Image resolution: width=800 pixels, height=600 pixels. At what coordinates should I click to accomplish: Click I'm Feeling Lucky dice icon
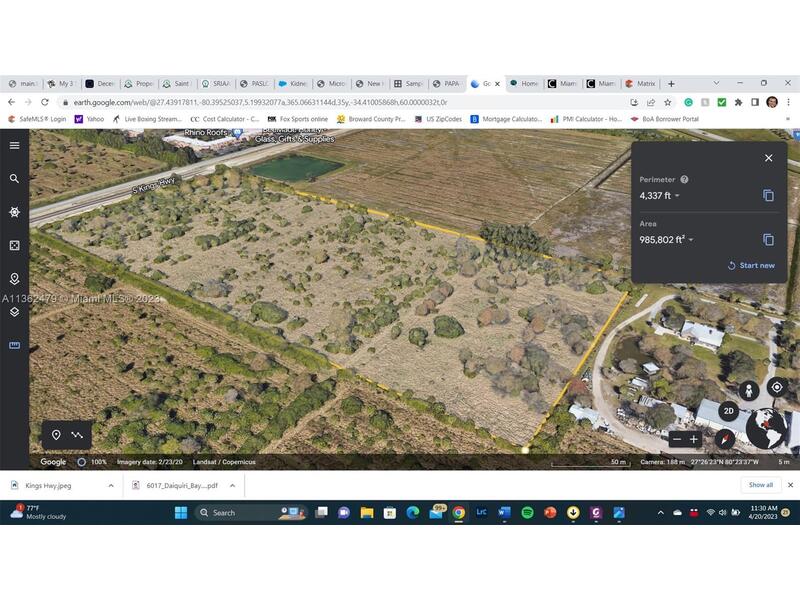[14, 245]
